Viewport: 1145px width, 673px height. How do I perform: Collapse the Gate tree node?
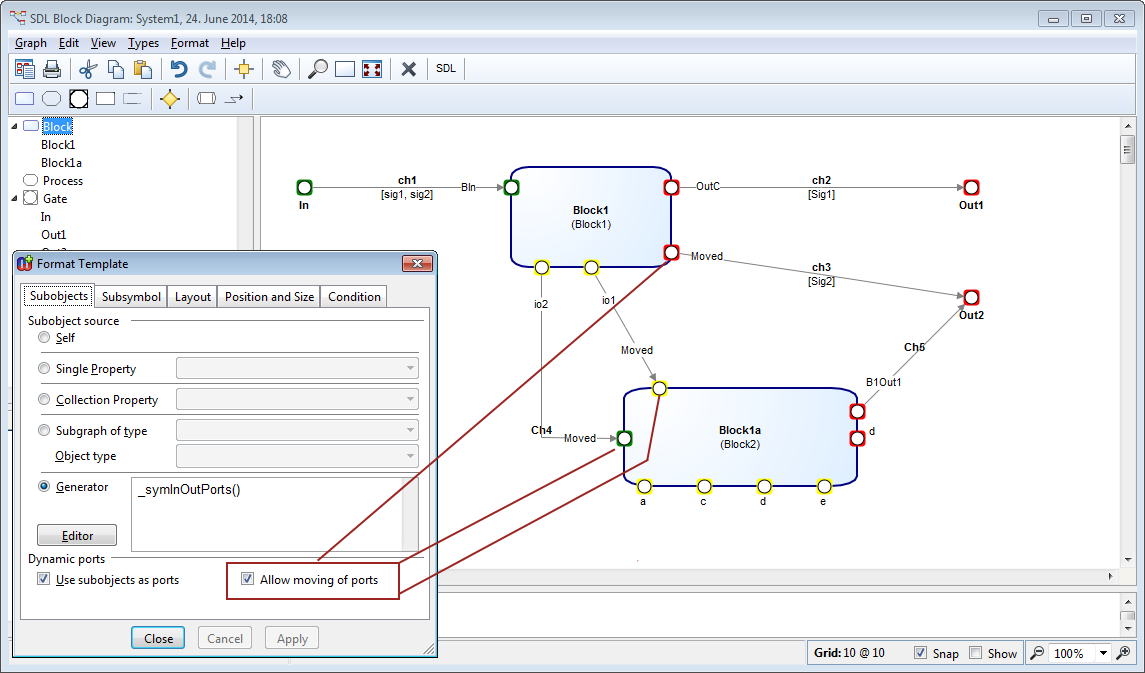click(14, 198)
